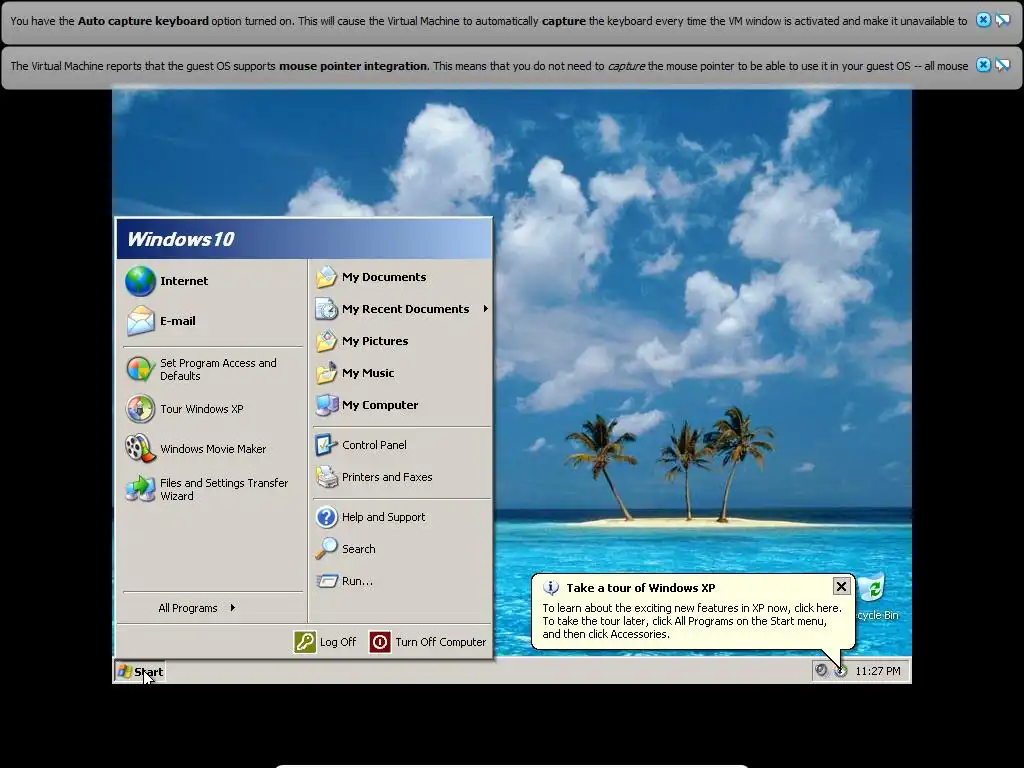Select the Printers and Faxes label
The width and height of the screenshot is (1024, 768).
[387, 477]
